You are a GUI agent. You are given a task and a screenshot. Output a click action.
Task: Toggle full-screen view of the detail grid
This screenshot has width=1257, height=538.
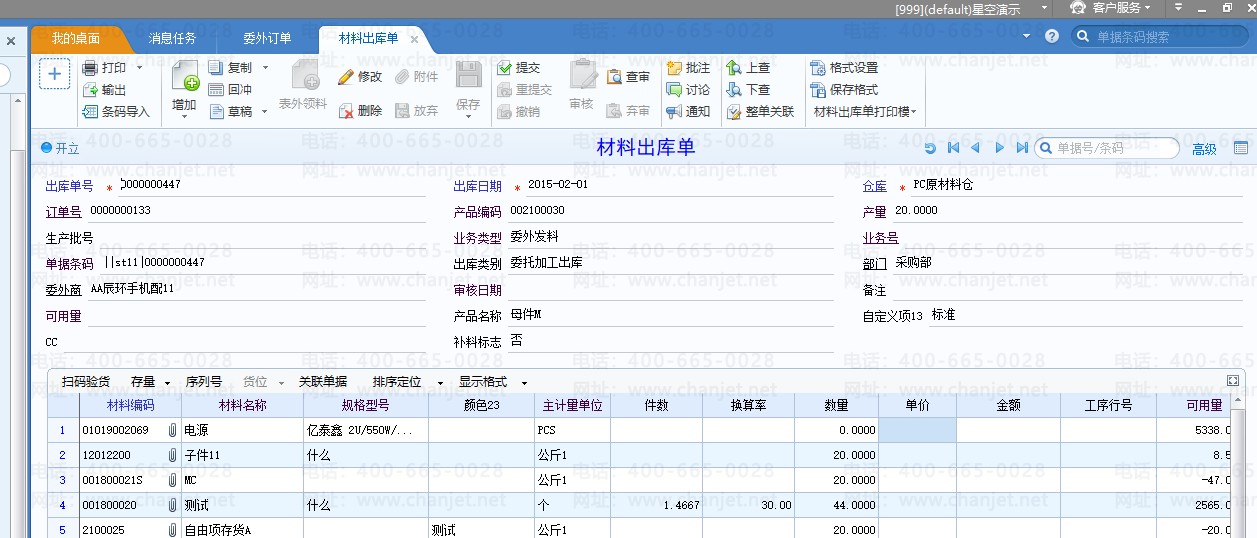pyautogui.click(x=1233, y=381)
